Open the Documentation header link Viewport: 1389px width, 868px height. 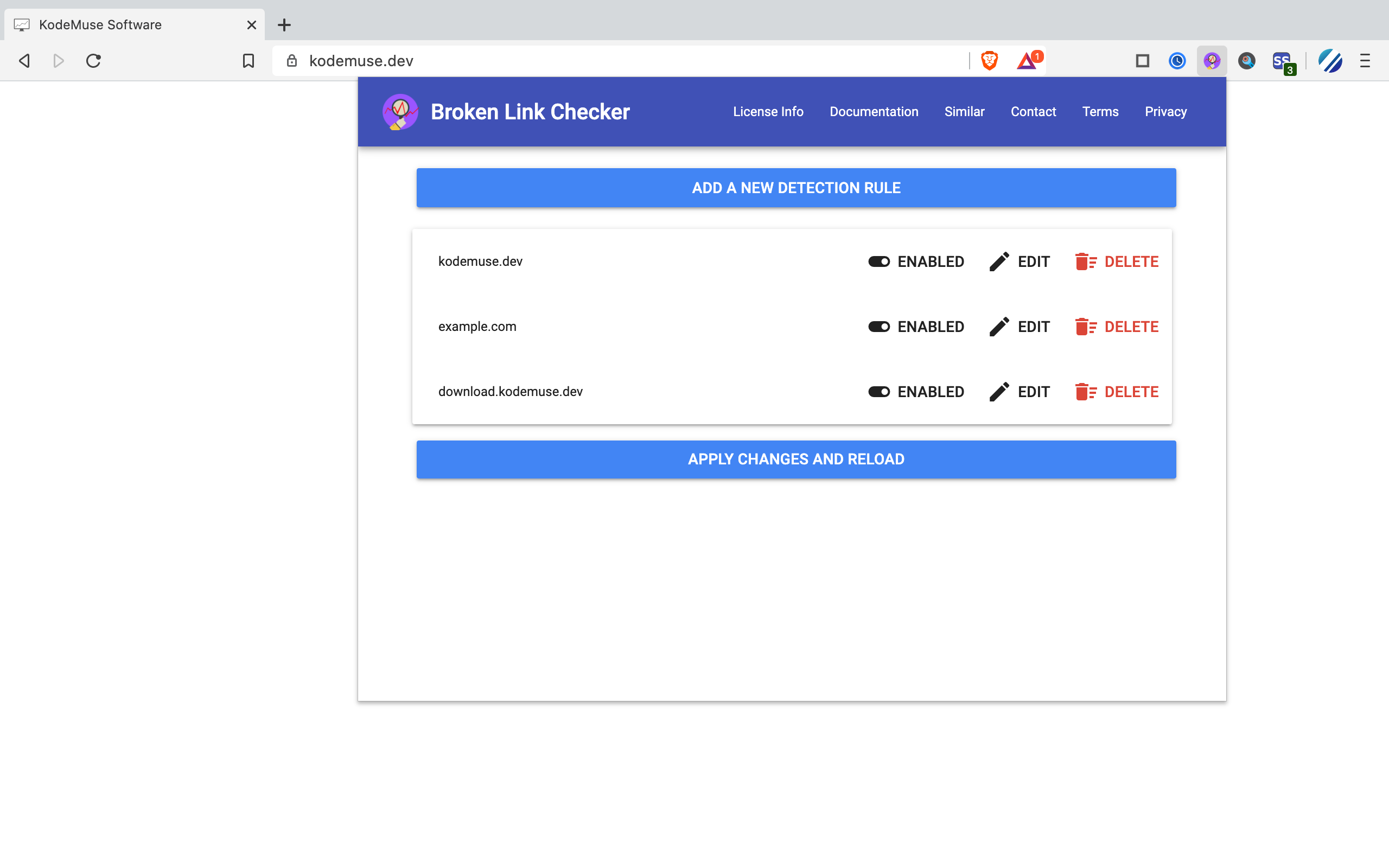point(874,111)
